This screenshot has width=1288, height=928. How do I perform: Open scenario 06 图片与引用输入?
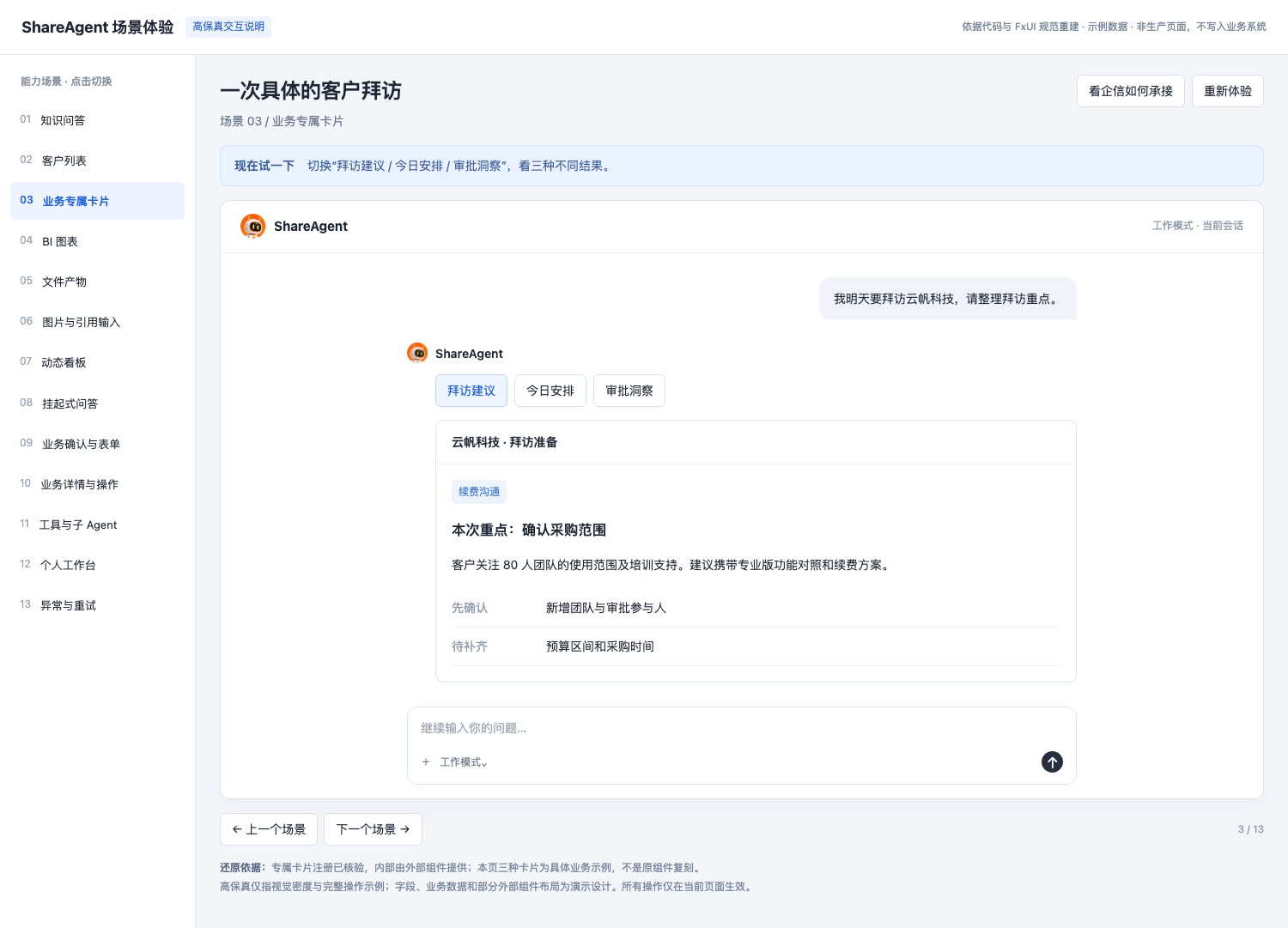pyautogui.click(x=97, y=322)
